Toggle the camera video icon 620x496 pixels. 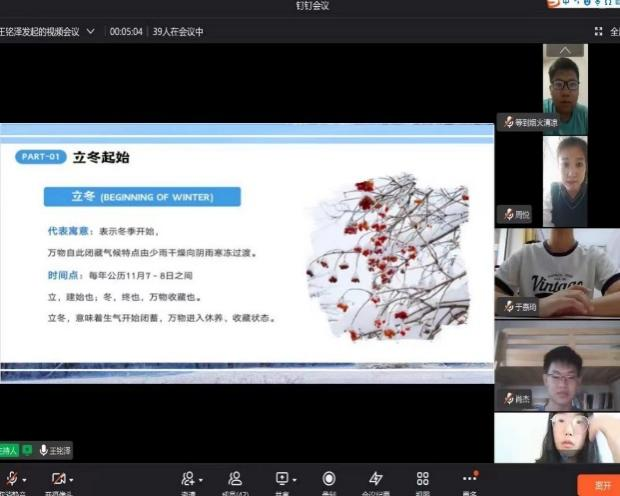[57, 478]
